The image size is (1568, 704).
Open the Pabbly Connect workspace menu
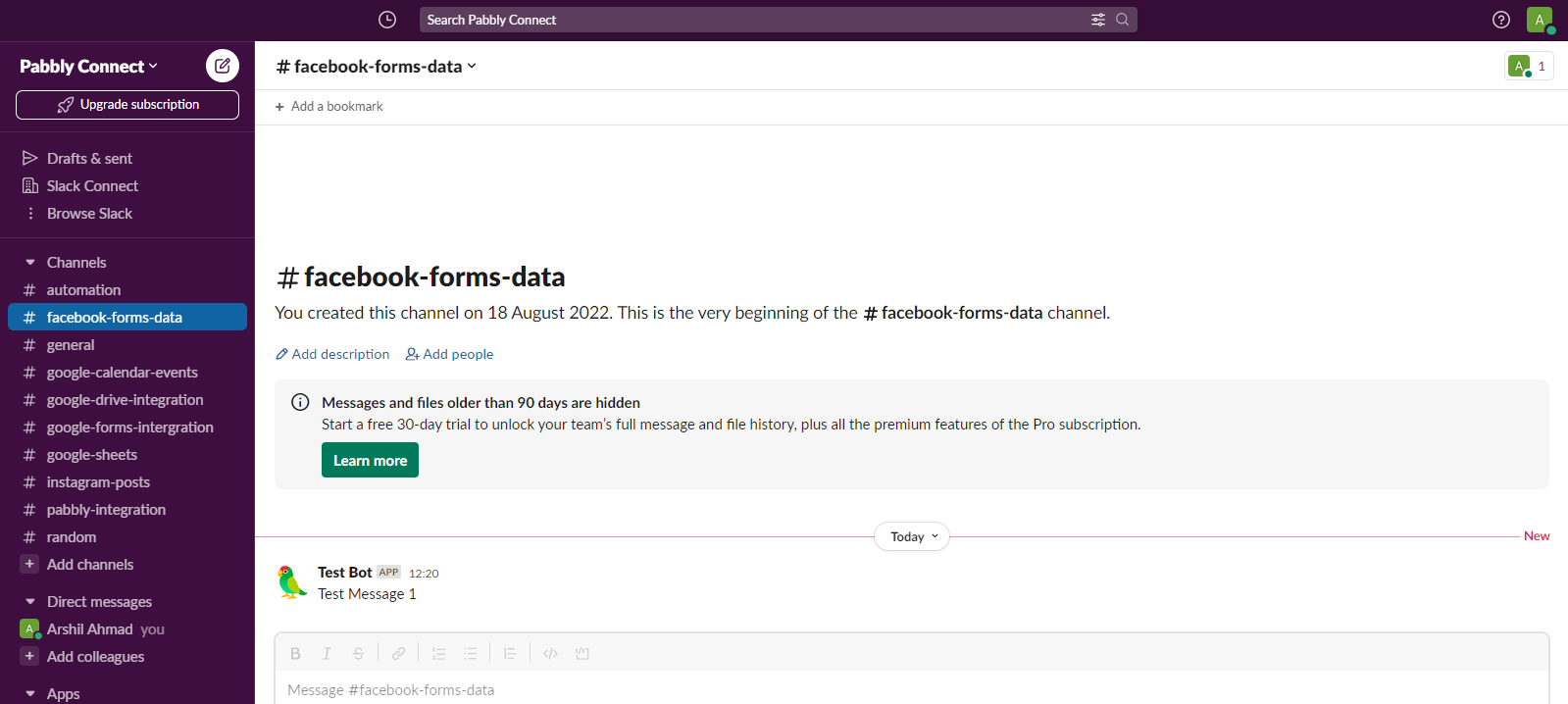pos(88,66)
